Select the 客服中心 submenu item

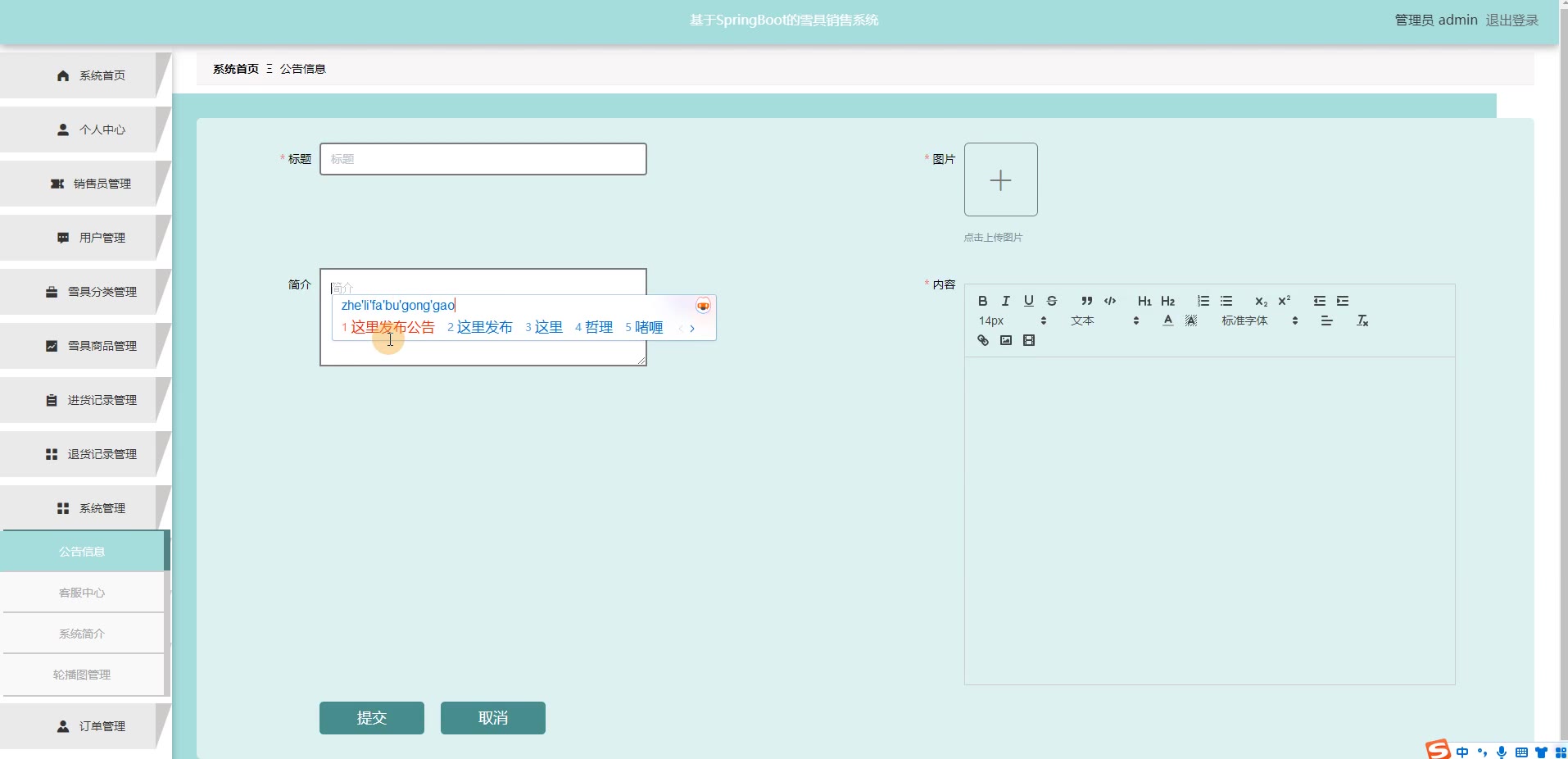(x=84, y=593)
